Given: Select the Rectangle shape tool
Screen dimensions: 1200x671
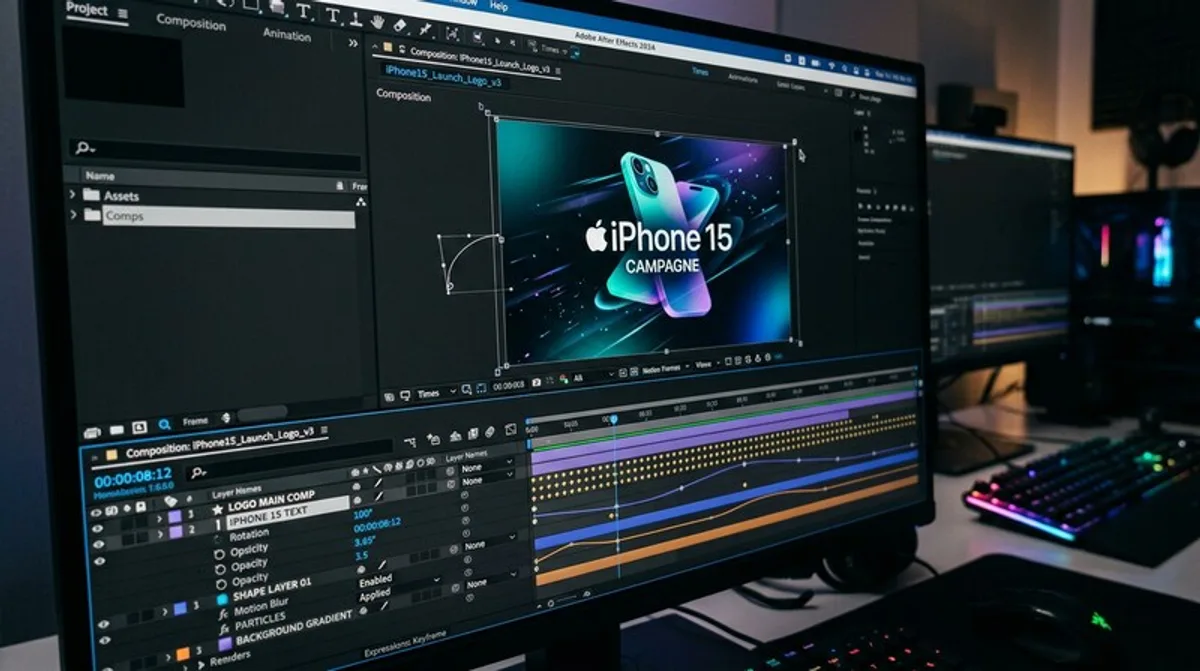Looking at the screenshot, I should [x=250, y=5].
